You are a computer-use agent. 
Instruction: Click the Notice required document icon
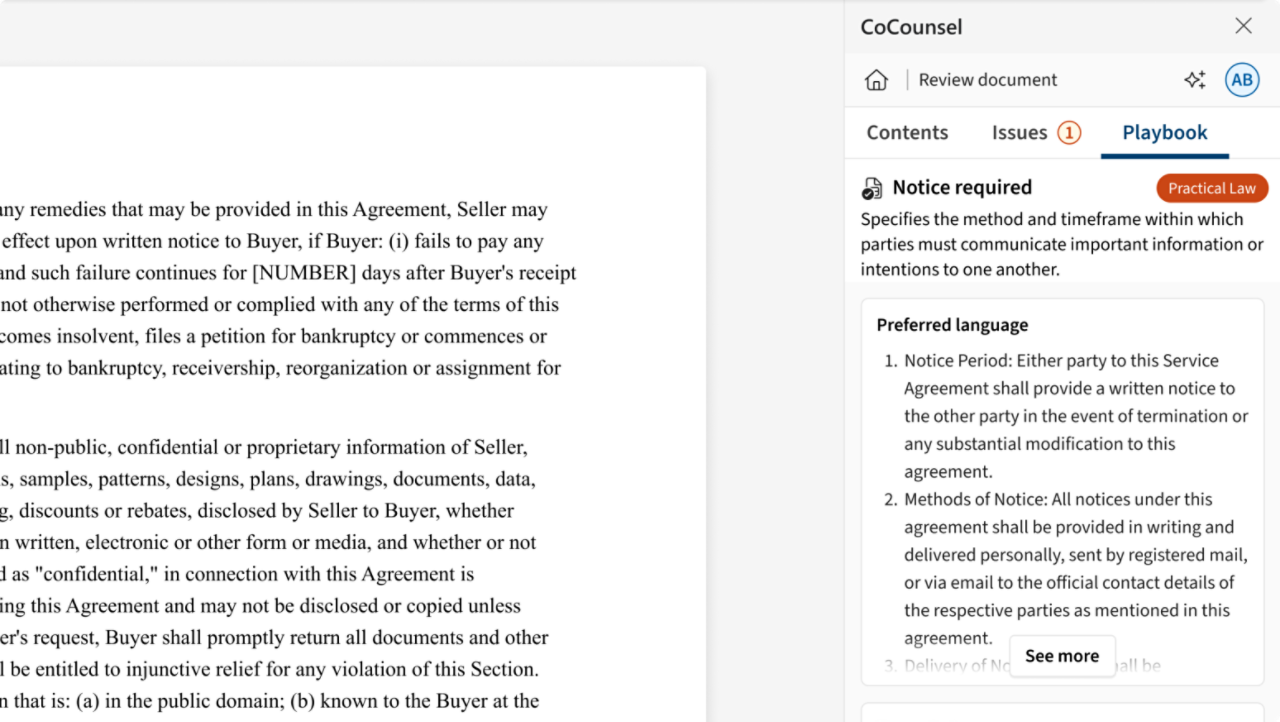tap(872, 188)
